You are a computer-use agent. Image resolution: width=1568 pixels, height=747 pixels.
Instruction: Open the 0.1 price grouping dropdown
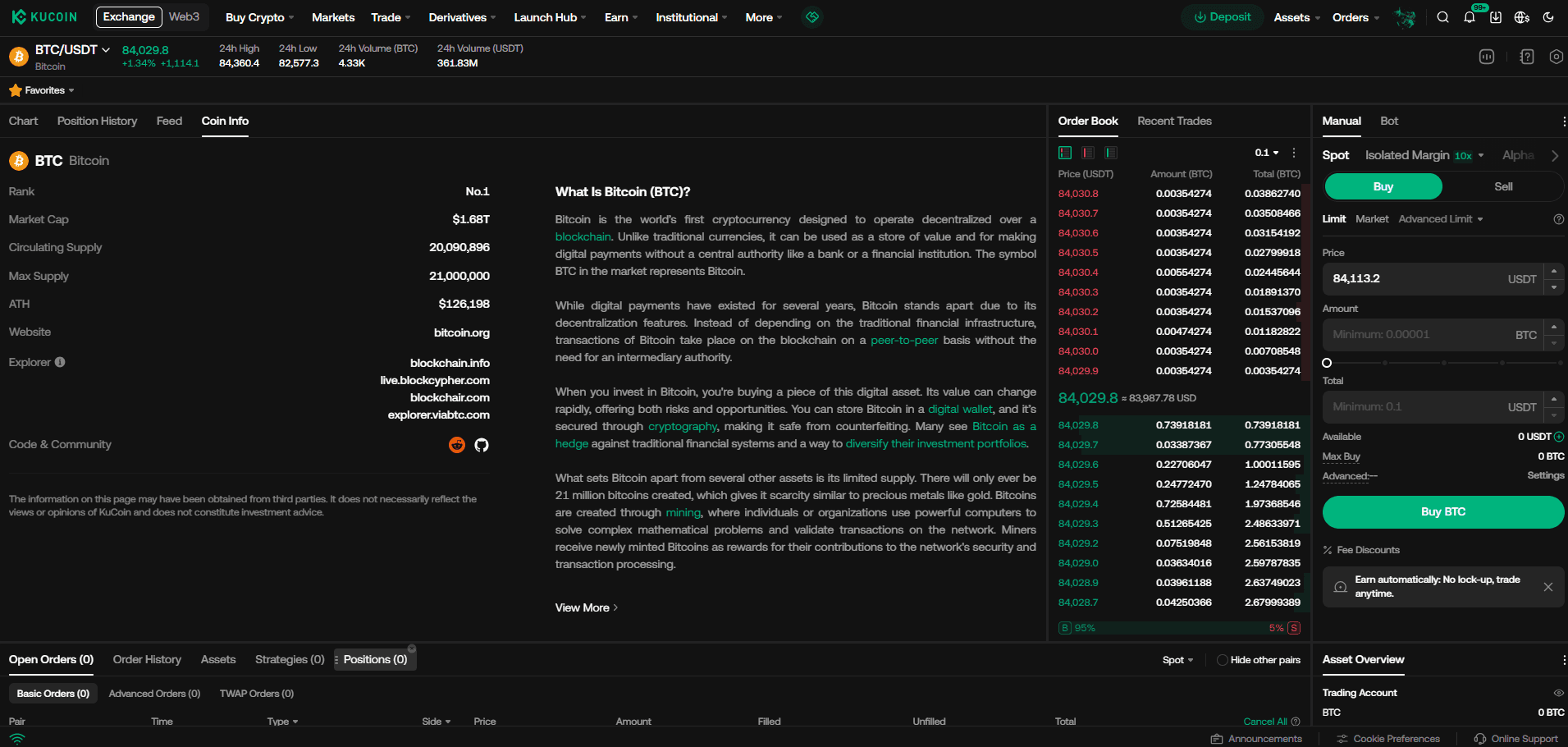[1267, 153]
